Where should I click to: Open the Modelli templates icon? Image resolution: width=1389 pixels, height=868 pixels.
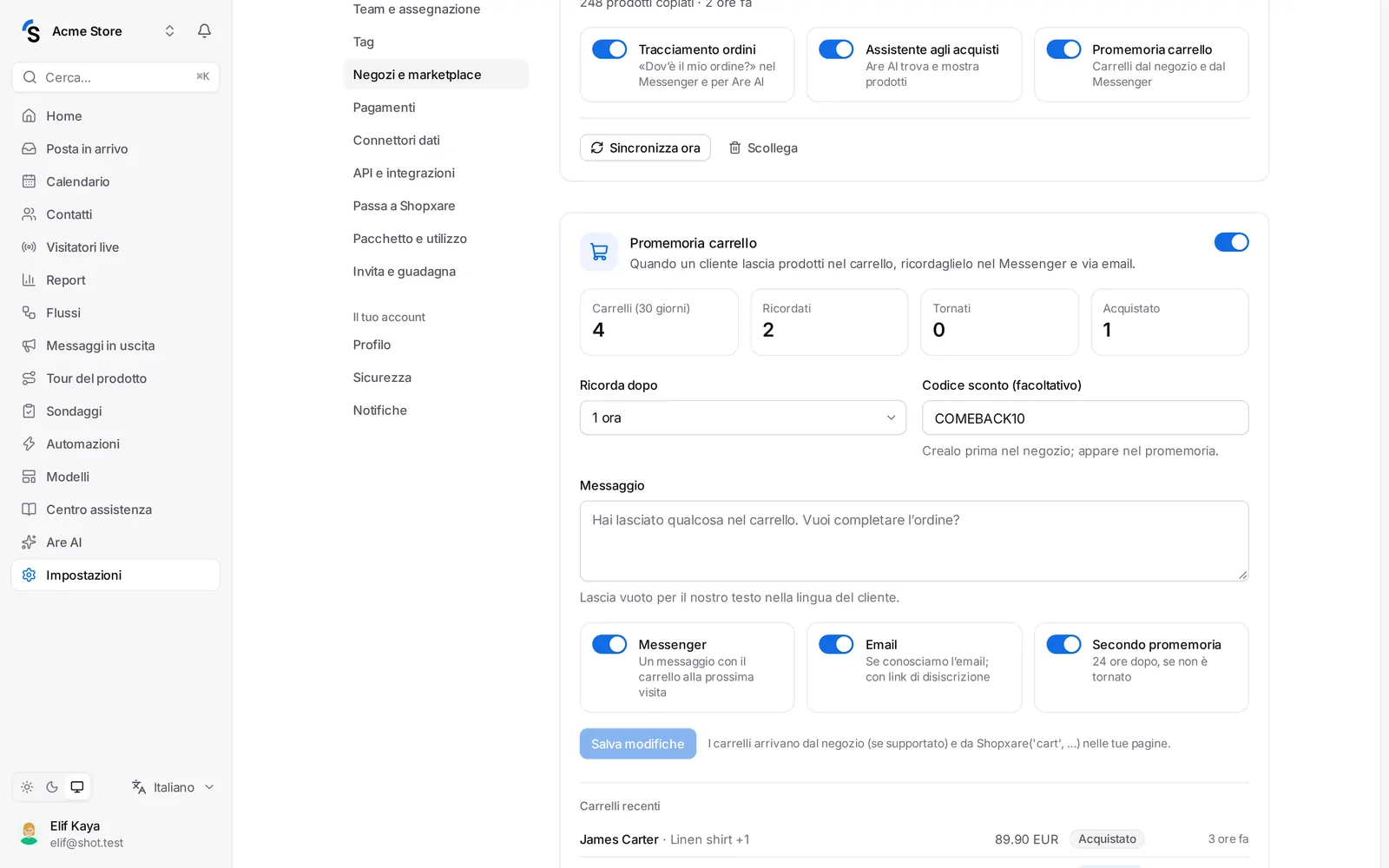[29, 477]
